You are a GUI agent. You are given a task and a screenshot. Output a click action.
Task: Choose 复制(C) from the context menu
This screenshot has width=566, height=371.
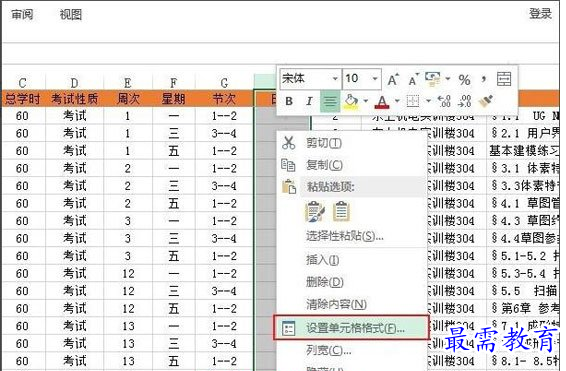(324, 165)
